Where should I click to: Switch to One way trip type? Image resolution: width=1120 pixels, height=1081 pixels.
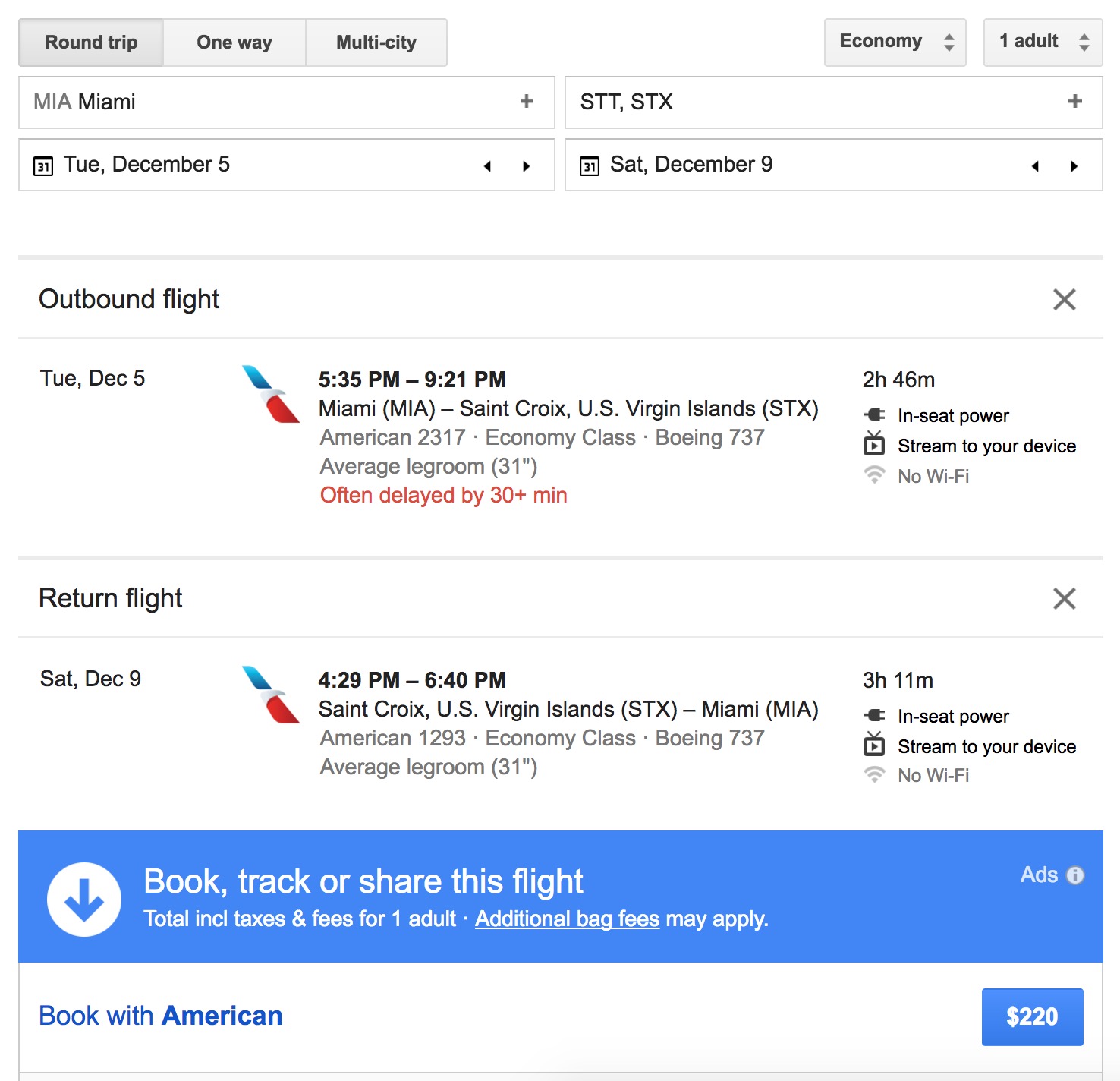click(234, 43)
